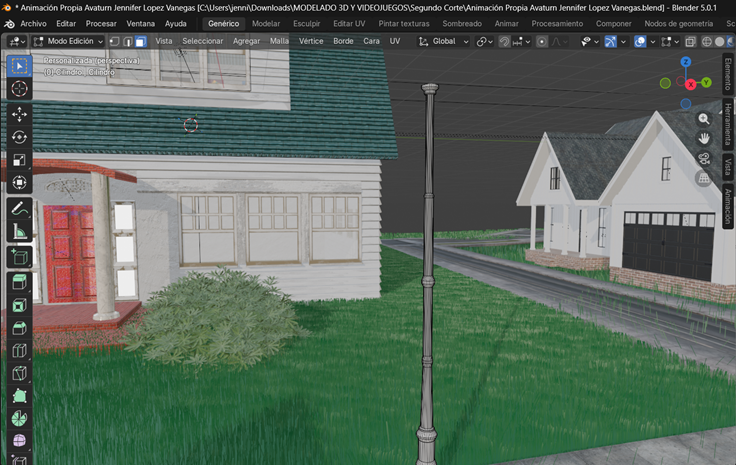Select the Cursor tool in left toolbar
This screenshot has width=736, height=465.
click(19, 89)
